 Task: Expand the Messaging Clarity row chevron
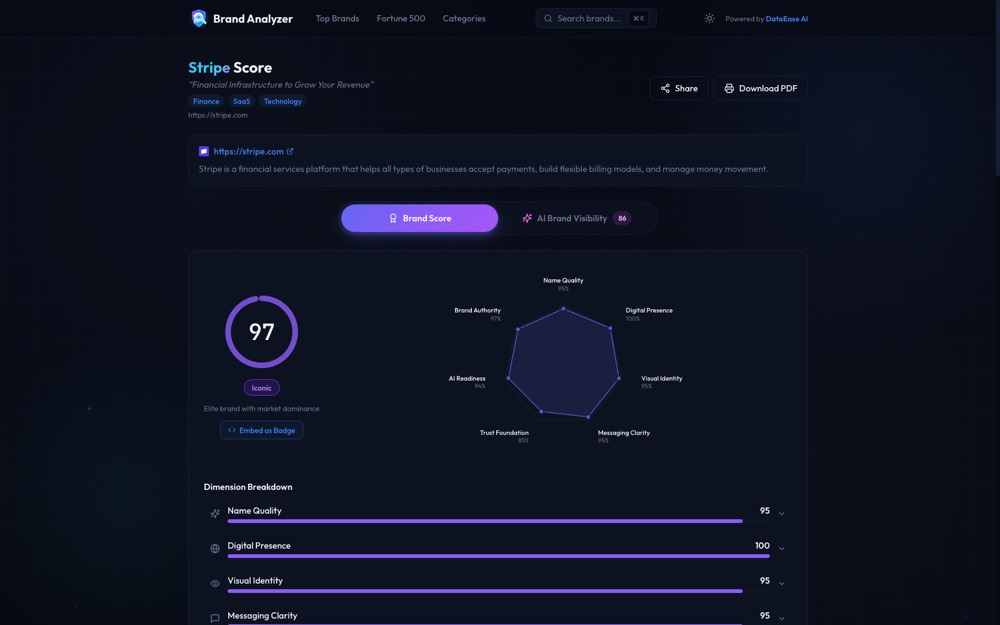pyautogui.click(x=781, y=618)
